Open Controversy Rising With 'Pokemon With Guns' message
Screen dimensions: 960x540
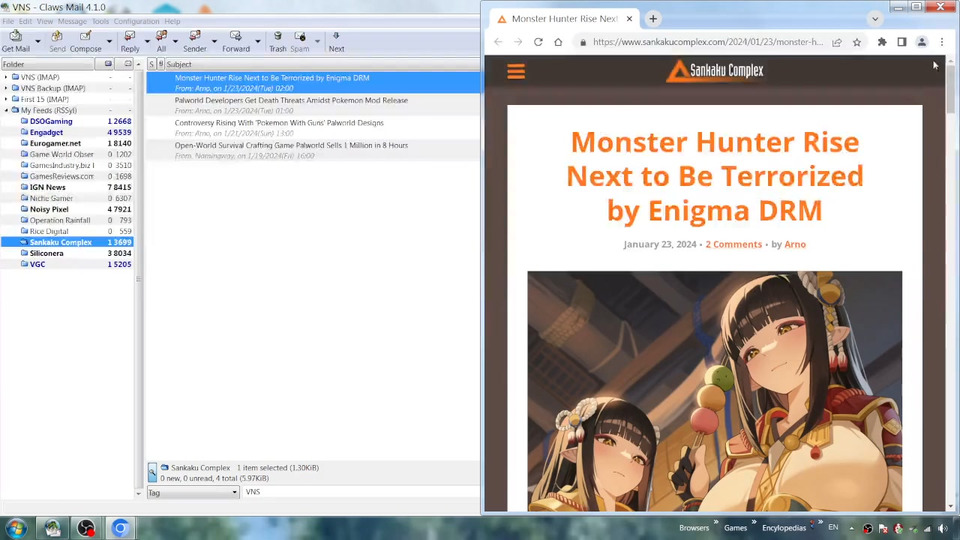point(313,128)
